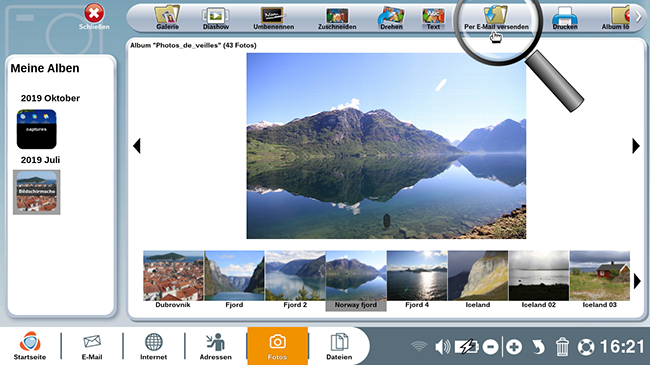The height and width of the screenshot is (365, 650).
Task: Select the Iceland 03 thumbnail
Action: [x=599, y=280]
